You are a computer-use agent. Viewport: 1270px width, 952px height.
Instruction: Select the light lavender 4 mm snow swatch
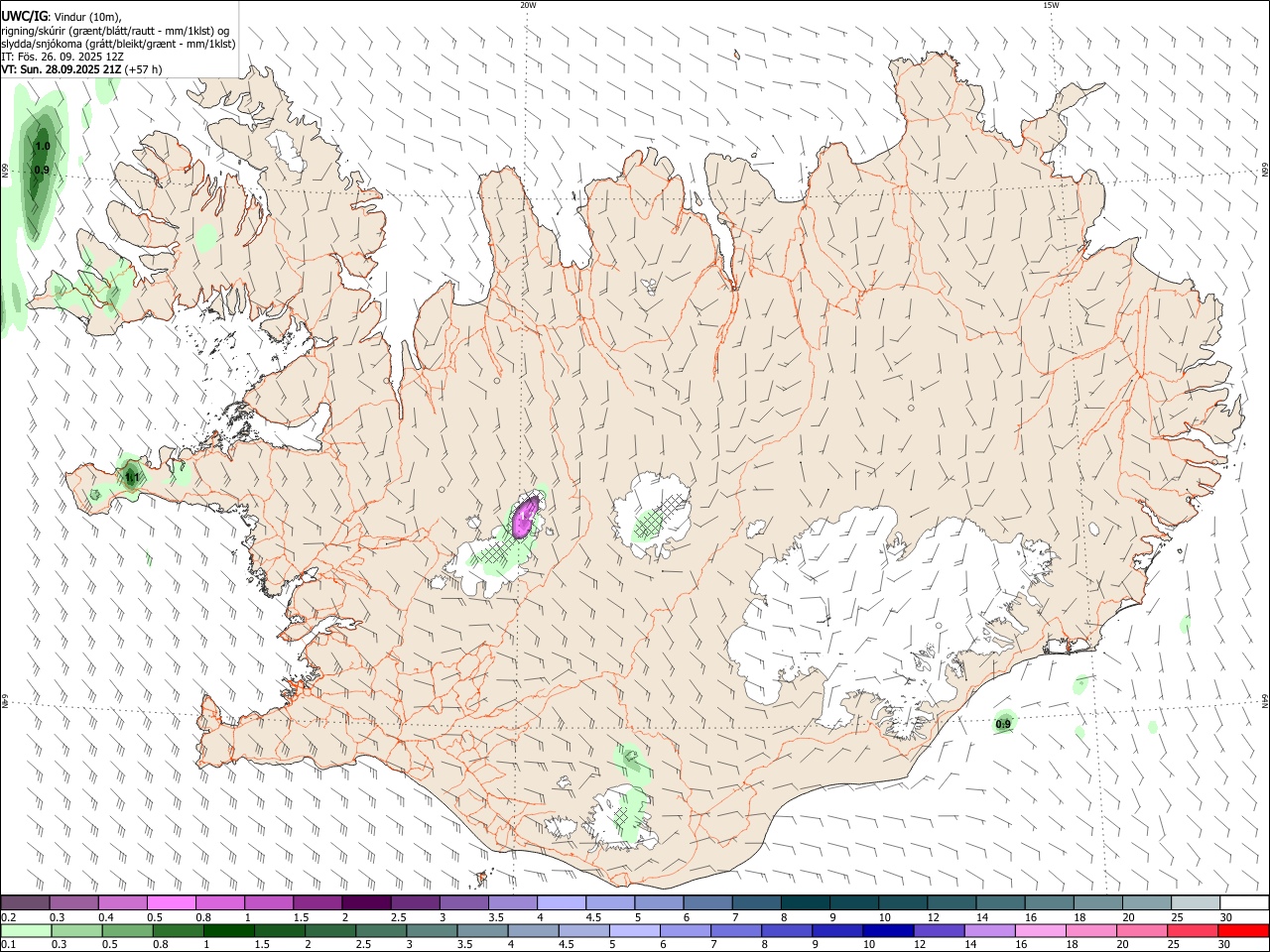tap(562, 903)
